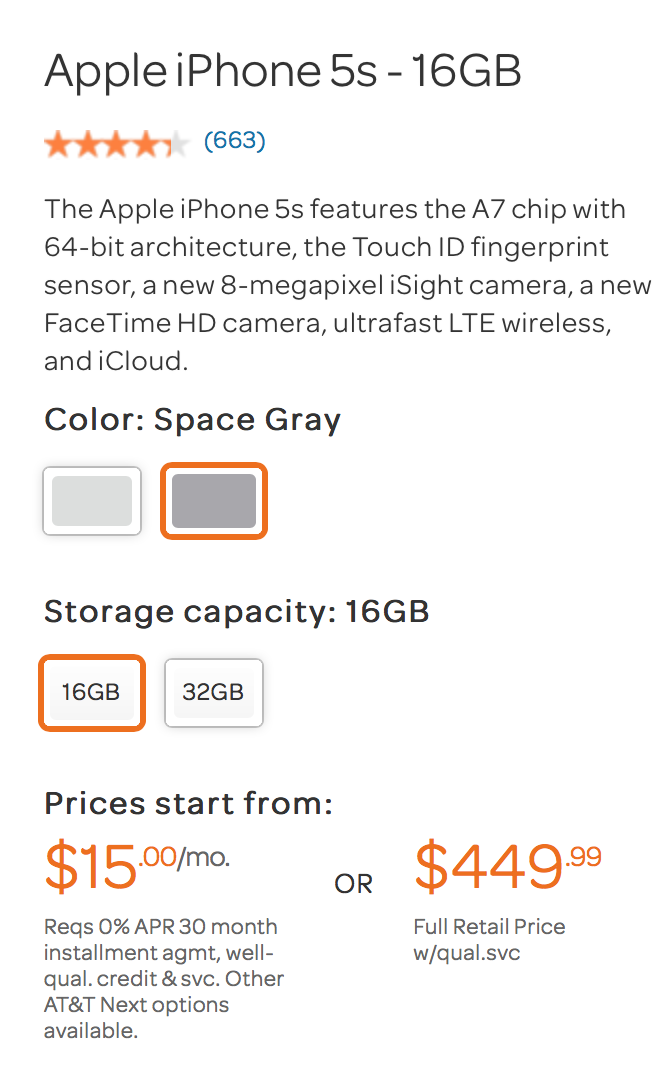The height and width of the screenshot is (1072, 672).
Task: Select the $15.00/mo. installment price
Action: (x=136, y=866)
